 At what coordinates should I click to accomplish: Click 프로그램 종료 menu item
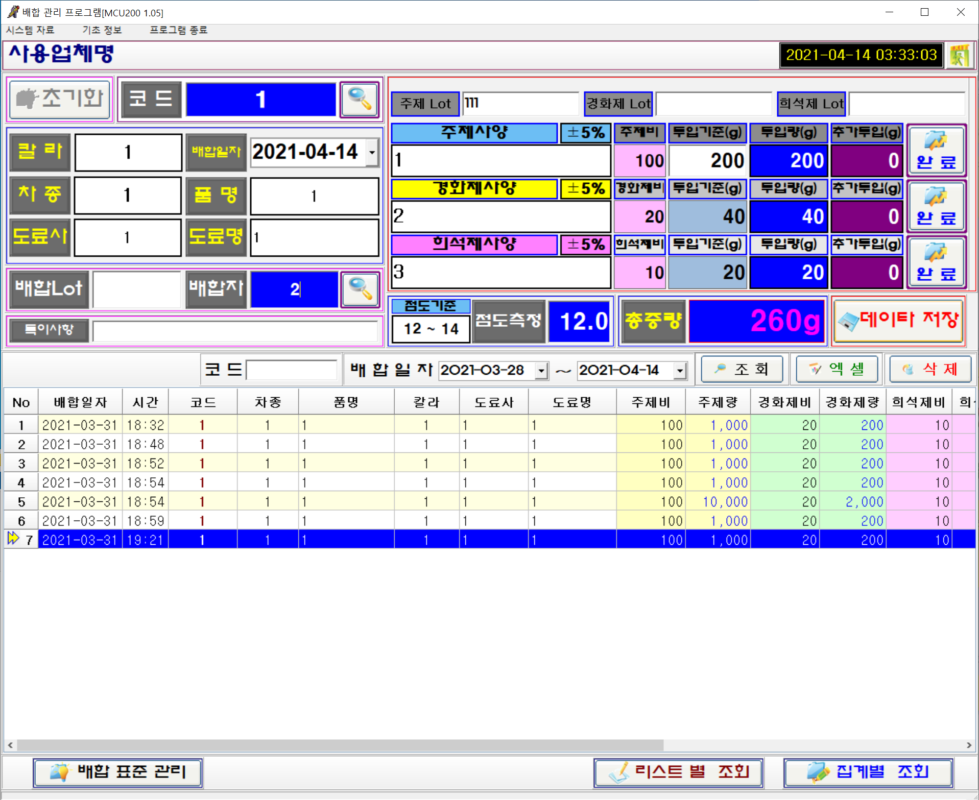[x=179, y=30]
